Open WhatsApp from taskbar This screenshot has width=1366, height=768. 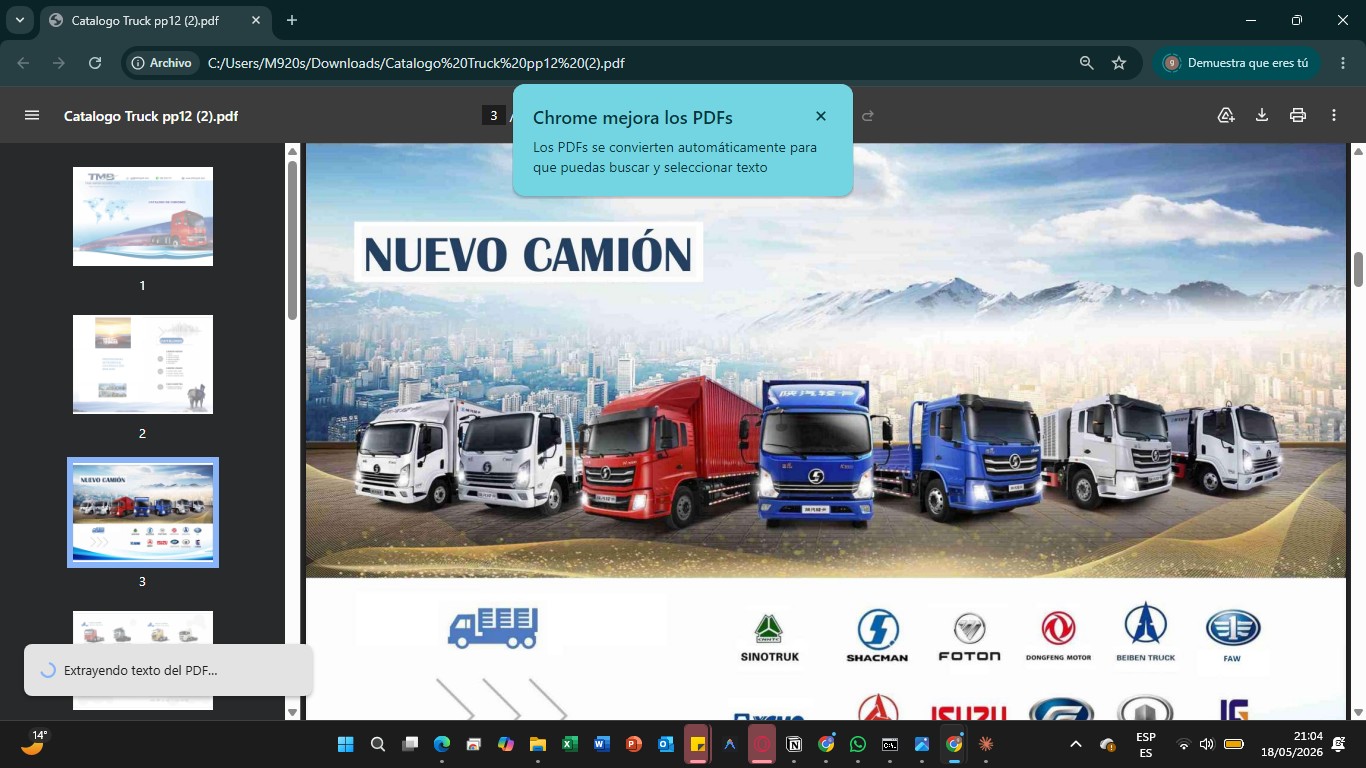tap(858, 744)
